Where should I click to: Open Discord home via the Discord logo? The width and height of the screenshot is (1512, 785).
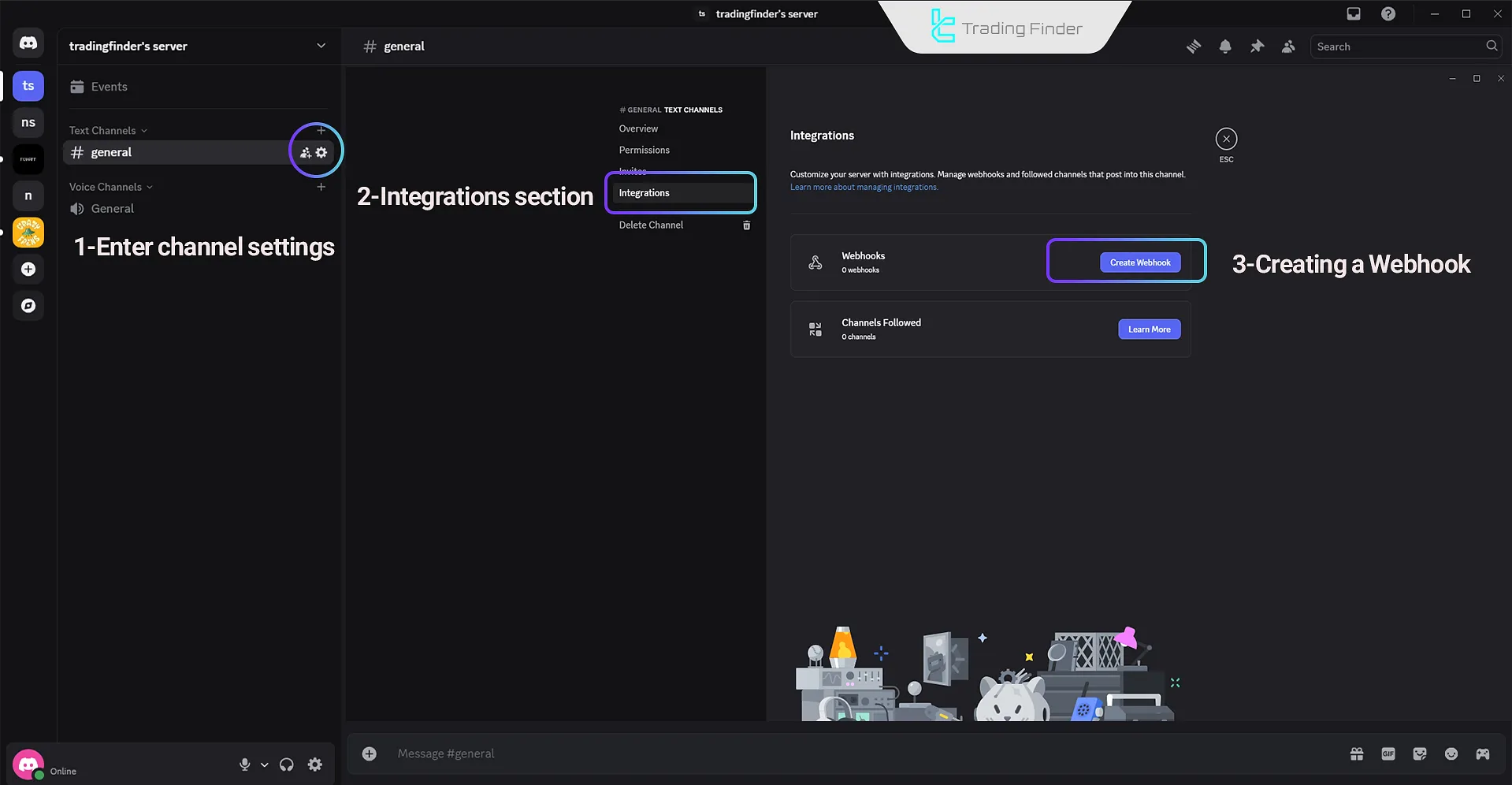click(28, 43)
